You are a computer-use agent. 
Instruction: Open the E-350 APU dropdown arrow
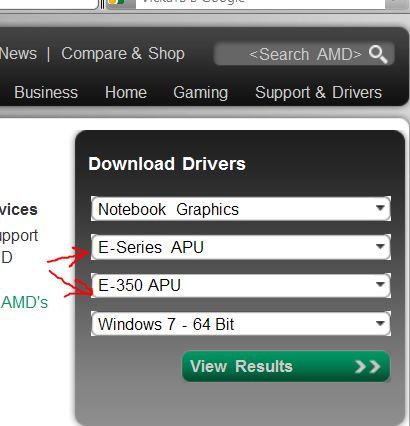pos(380,284)
